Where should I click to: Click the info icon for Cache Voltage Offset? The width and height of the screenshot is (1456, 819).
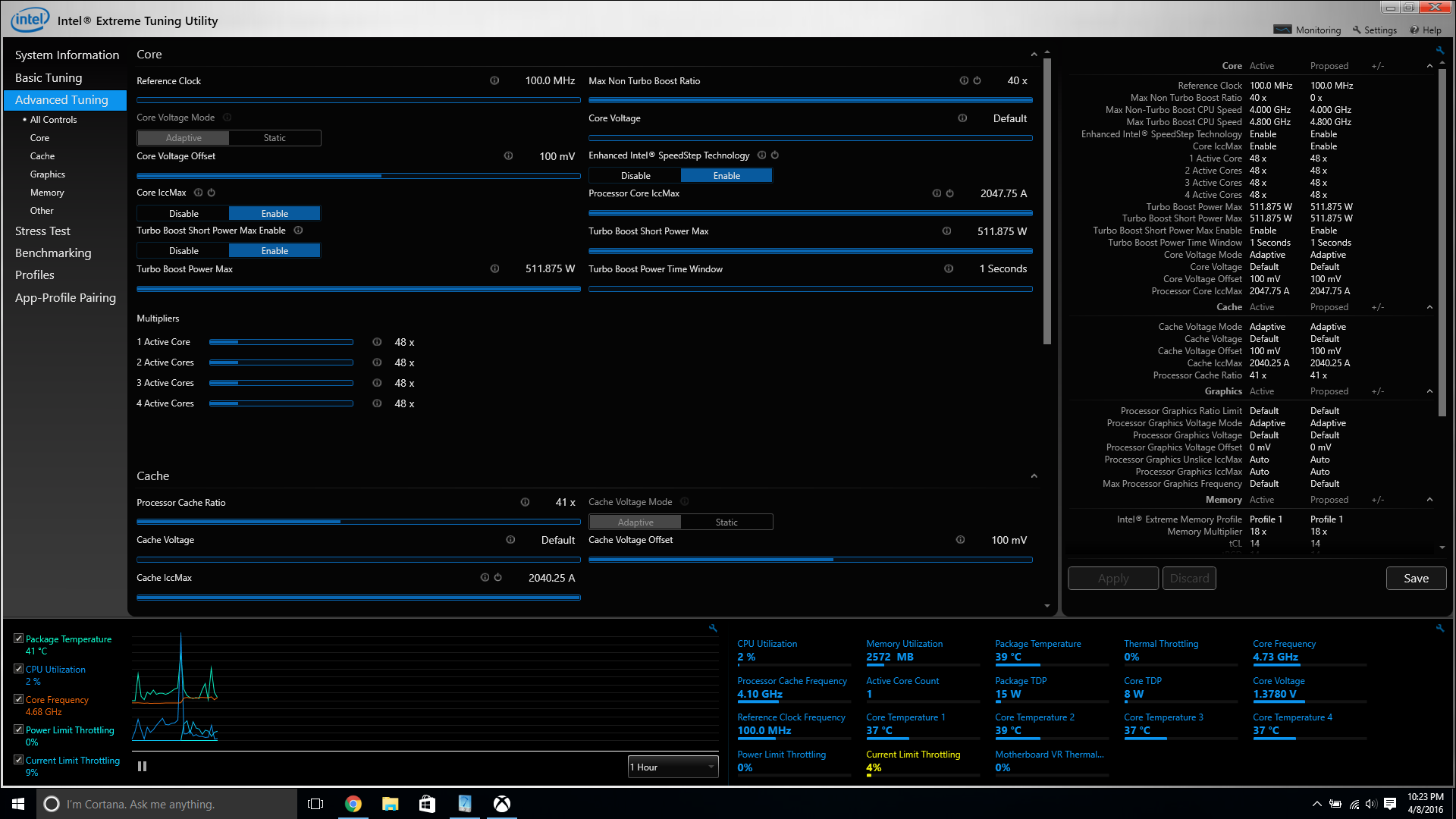click(x=960, y=540)
